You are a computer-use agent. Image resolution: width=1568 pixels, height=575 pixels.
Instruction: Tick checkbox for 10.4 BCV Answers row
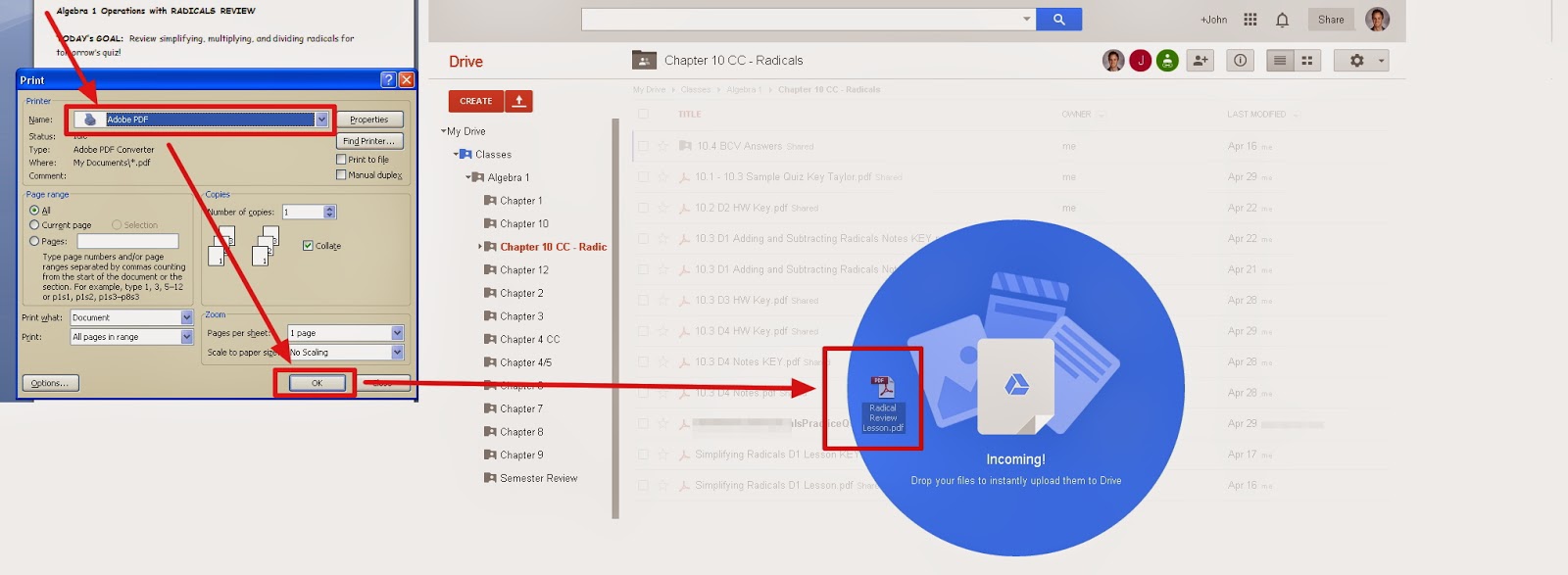click(x=643, y=146)
